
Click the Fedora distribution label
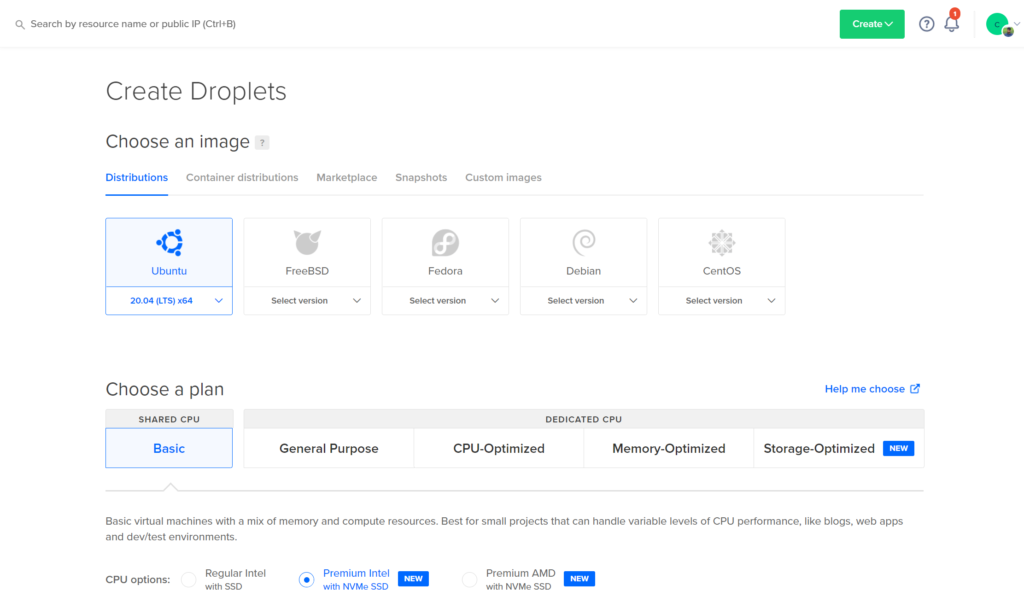445,271
